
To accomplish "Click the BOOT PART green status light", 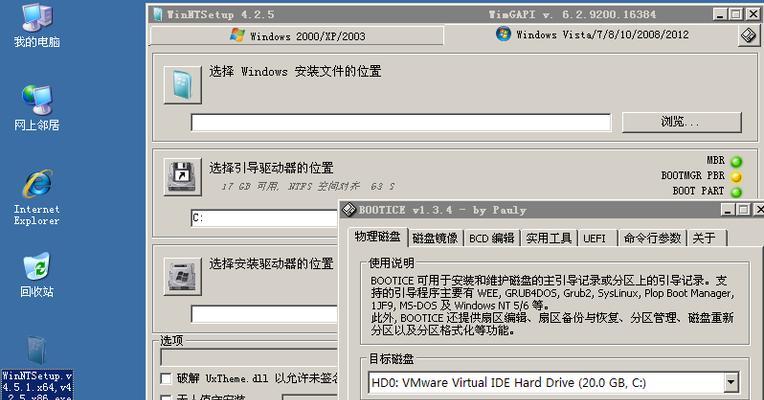I will coord(736,192).
